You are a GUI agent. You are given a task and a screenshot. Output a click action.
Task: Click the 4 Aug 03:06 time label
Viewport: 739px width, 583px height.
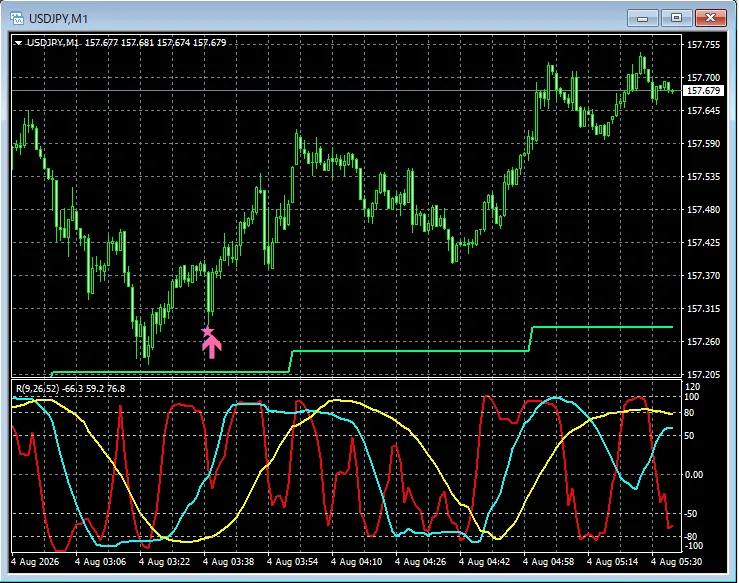(100, 562)
